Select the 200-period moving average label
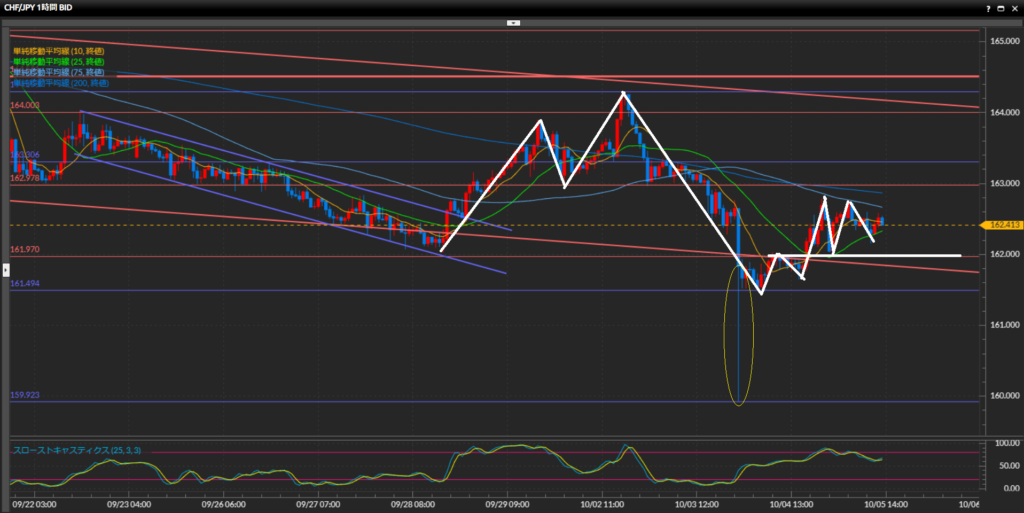Viewport: 1024px width, 513px height. click(x=60, y=84)
